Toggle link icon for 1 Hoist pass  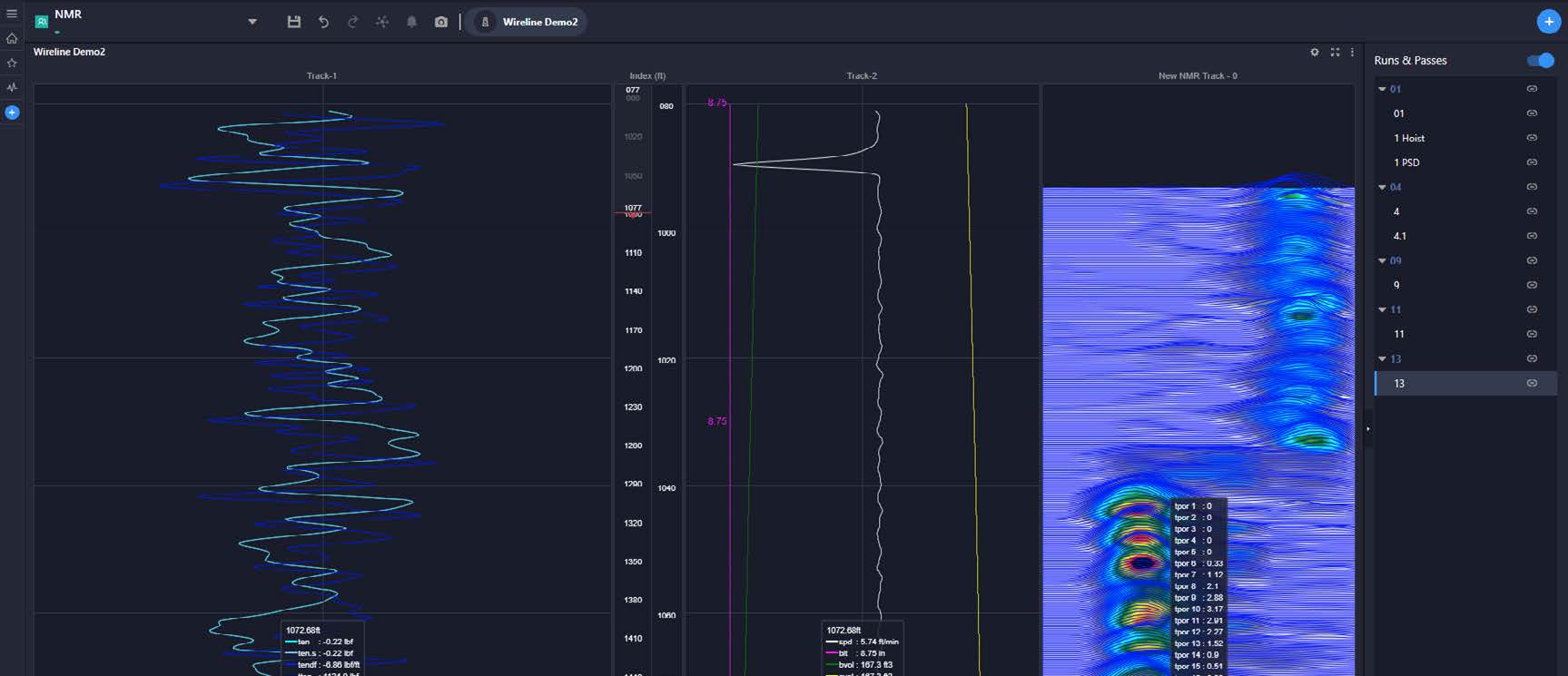pos(1531,138)
